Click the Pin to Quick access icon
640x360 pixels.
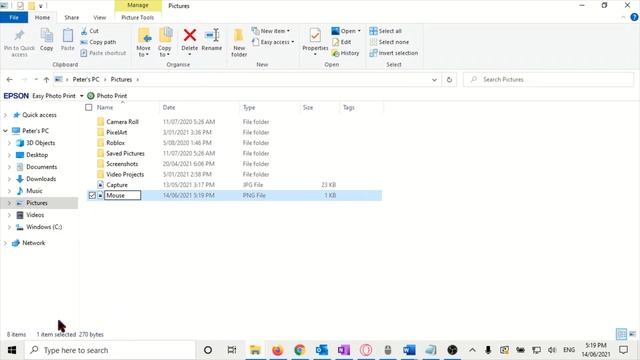pyautogui.click(x=19, y=36)
